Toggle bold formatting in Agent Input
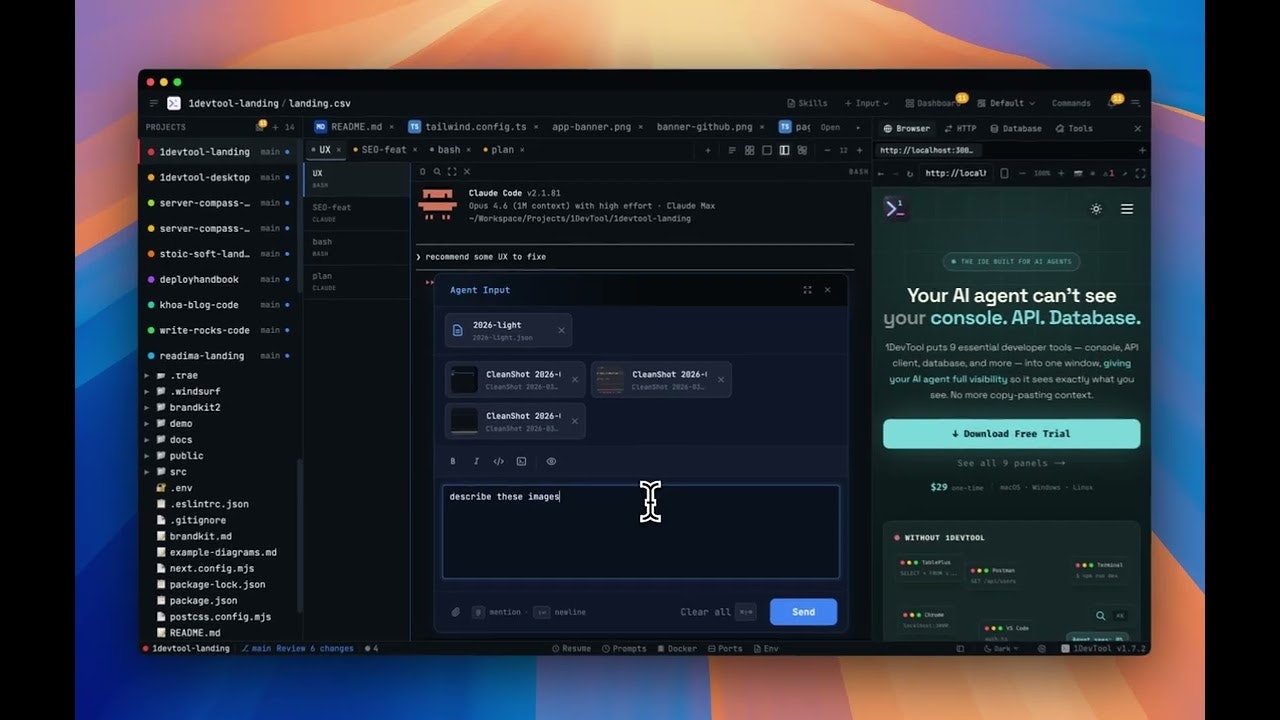The height and width of the screenshot is (720, 1280). pos(453,461)
